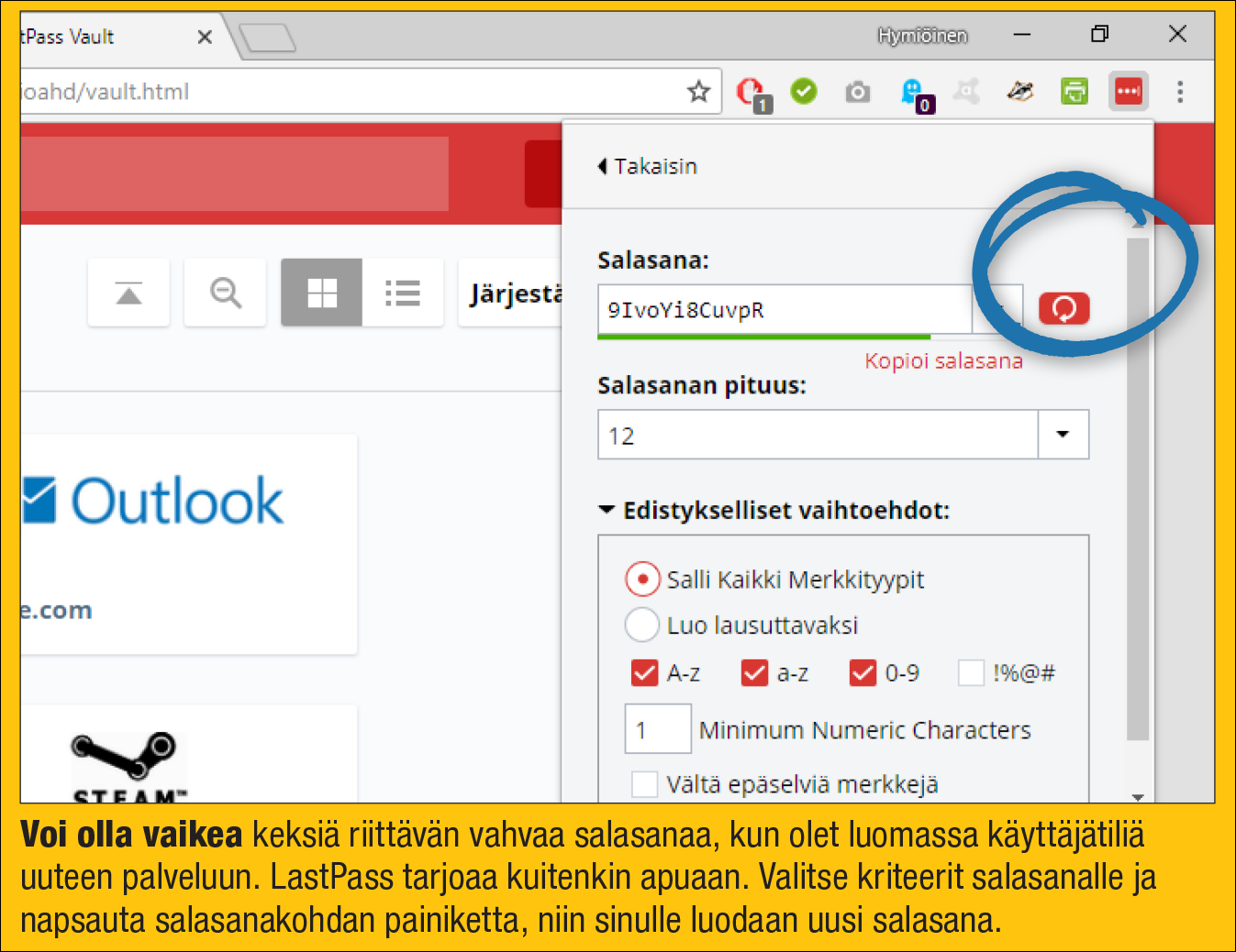Screen dimensions: 1236x952
Task: Click the Minimum Numeric Characters field
Action: [658, 729]
